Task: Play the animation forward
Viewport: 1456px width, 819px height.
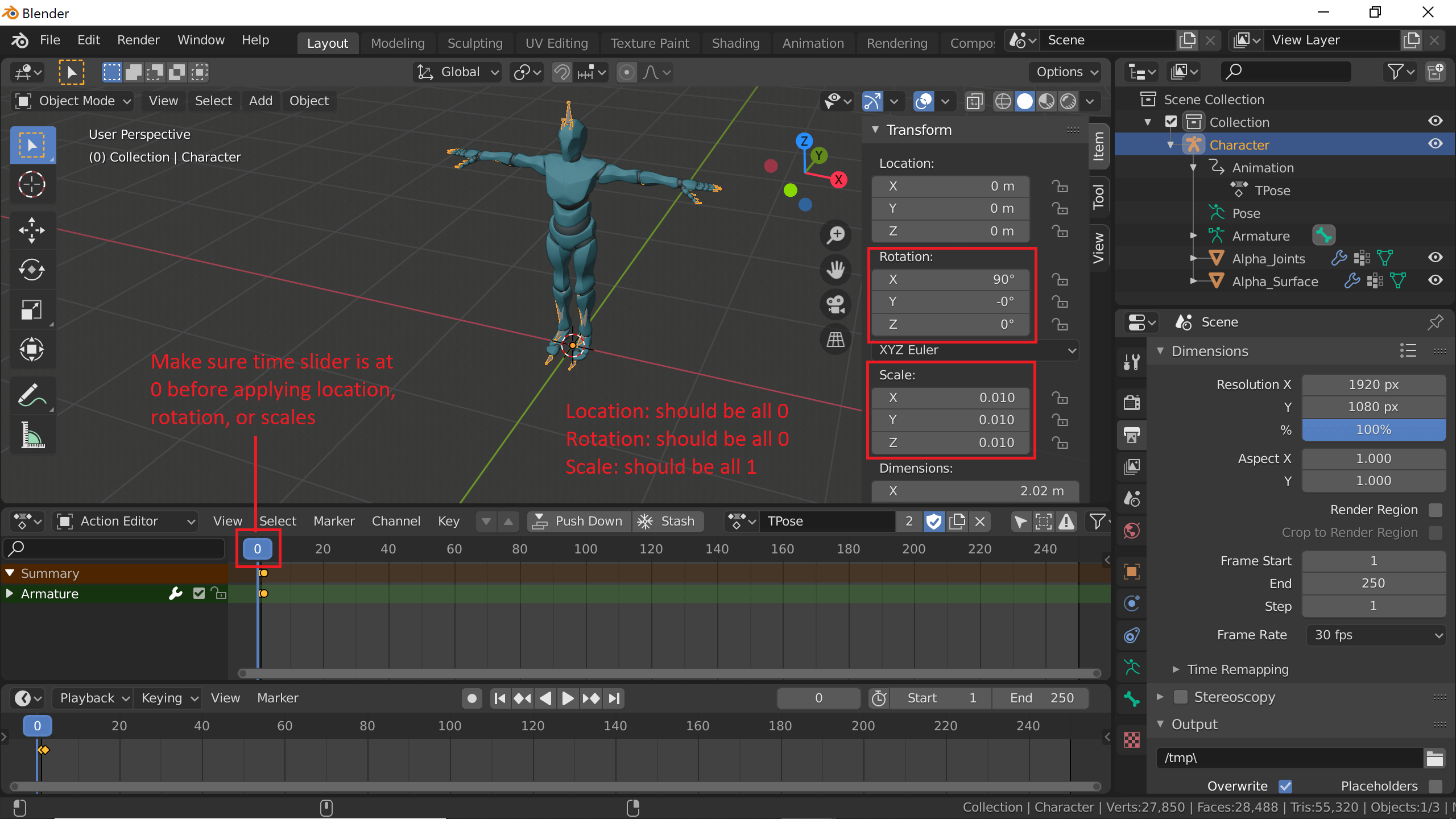Action: 568,698
